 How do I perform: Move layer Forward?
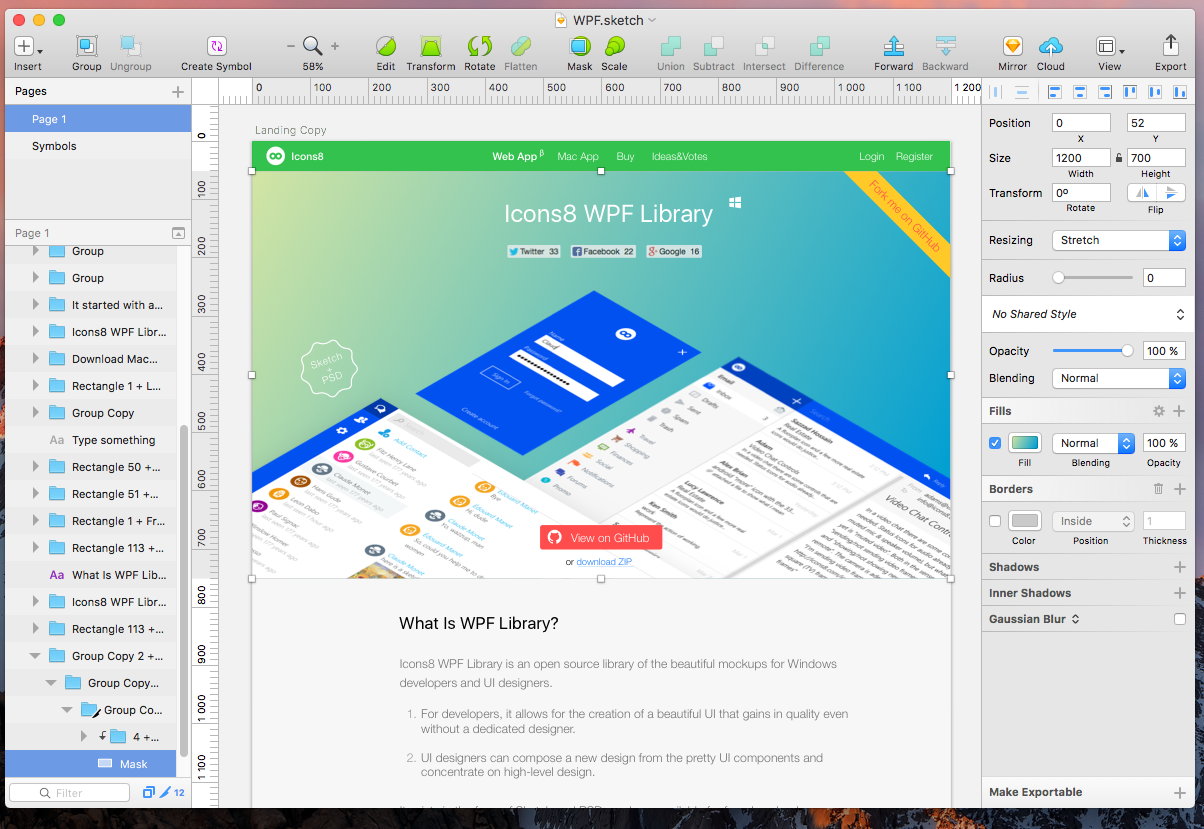coord(894,46)
